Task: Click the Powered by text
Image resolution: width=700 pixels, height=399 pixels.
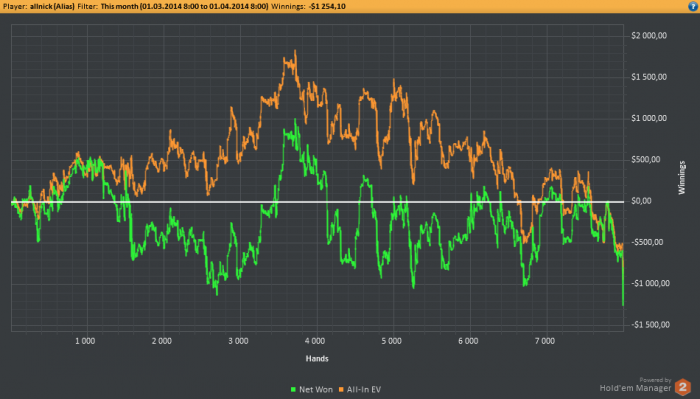Action: 655,380
